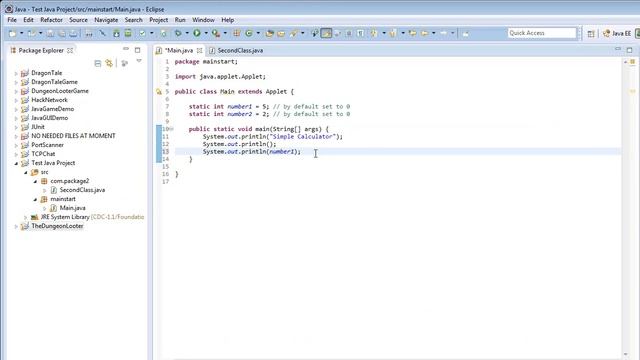Toggle the Mark Occurrences toolbar button

(326, 33)
